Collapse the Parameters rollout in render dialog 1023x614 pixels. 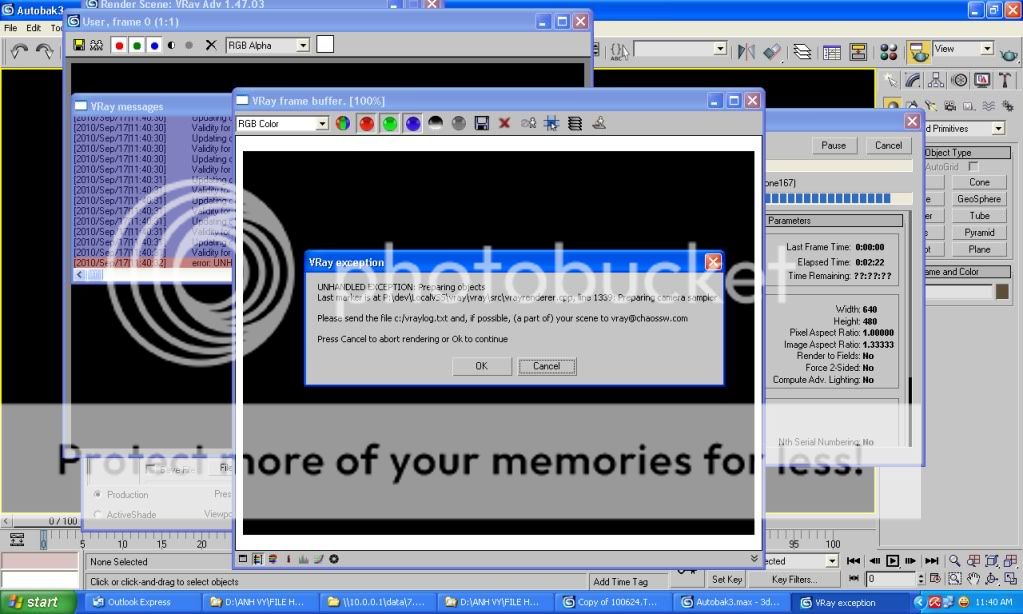(x=834, y=221)
